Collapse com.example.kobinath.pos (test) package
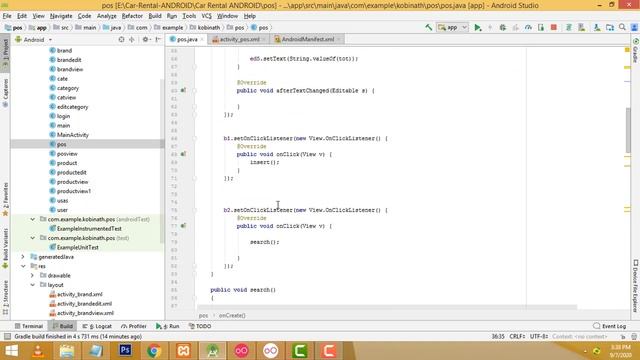This screenshot has height=360, width=640. [x=33, y=238]
